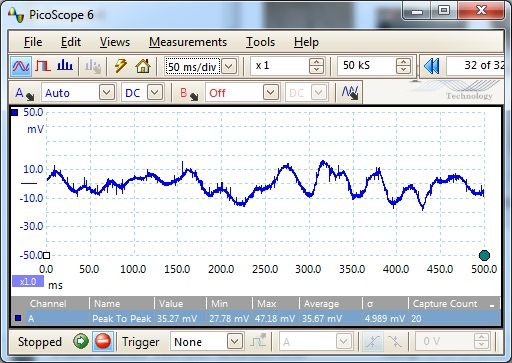Viewport: 512px width, 363px height.
Task: Click the Channel column header
Action: pos(48,304)
